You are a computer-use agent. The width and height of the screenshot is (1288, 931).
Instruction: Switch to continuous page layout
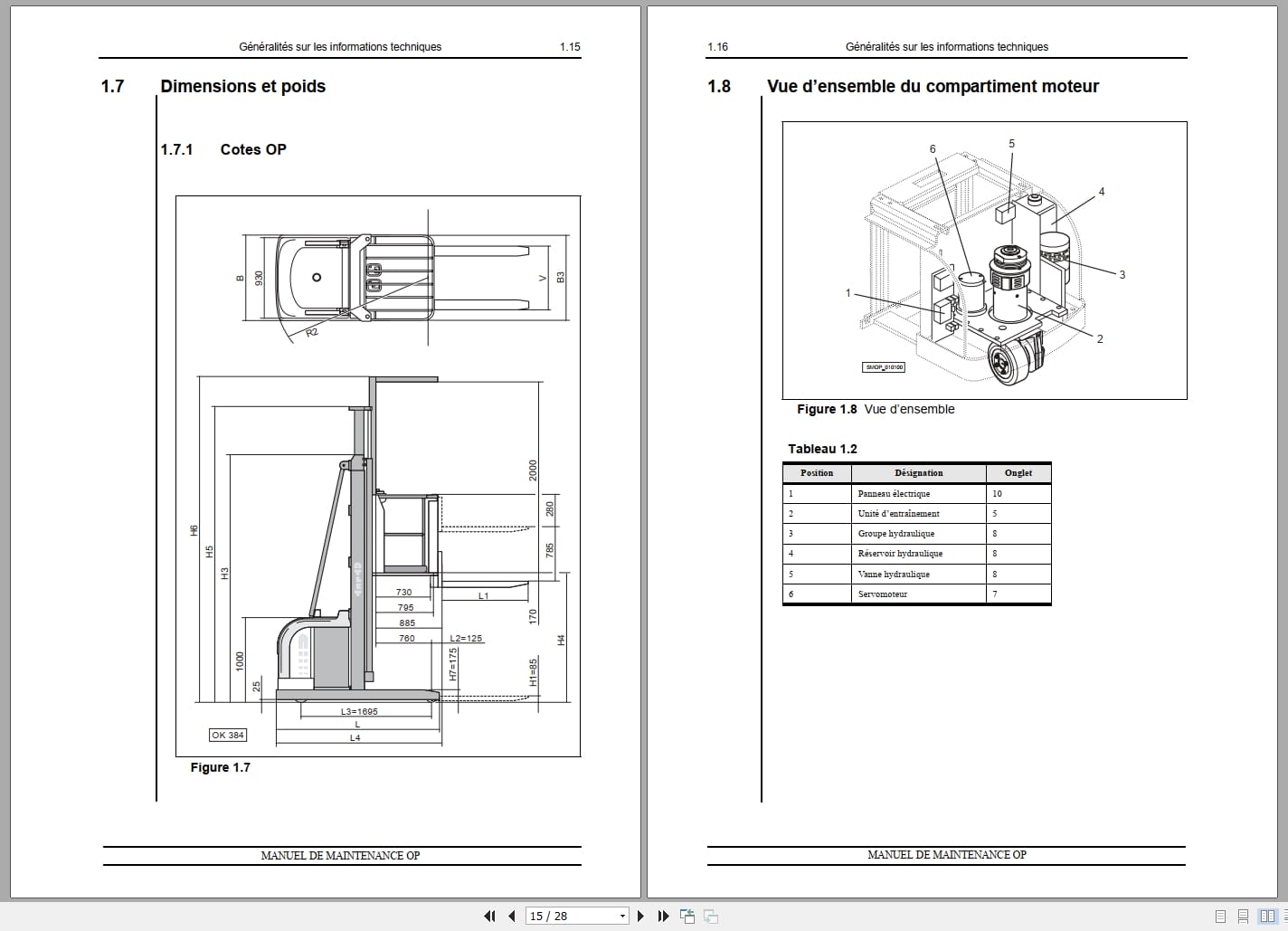tap(1244, 916)
